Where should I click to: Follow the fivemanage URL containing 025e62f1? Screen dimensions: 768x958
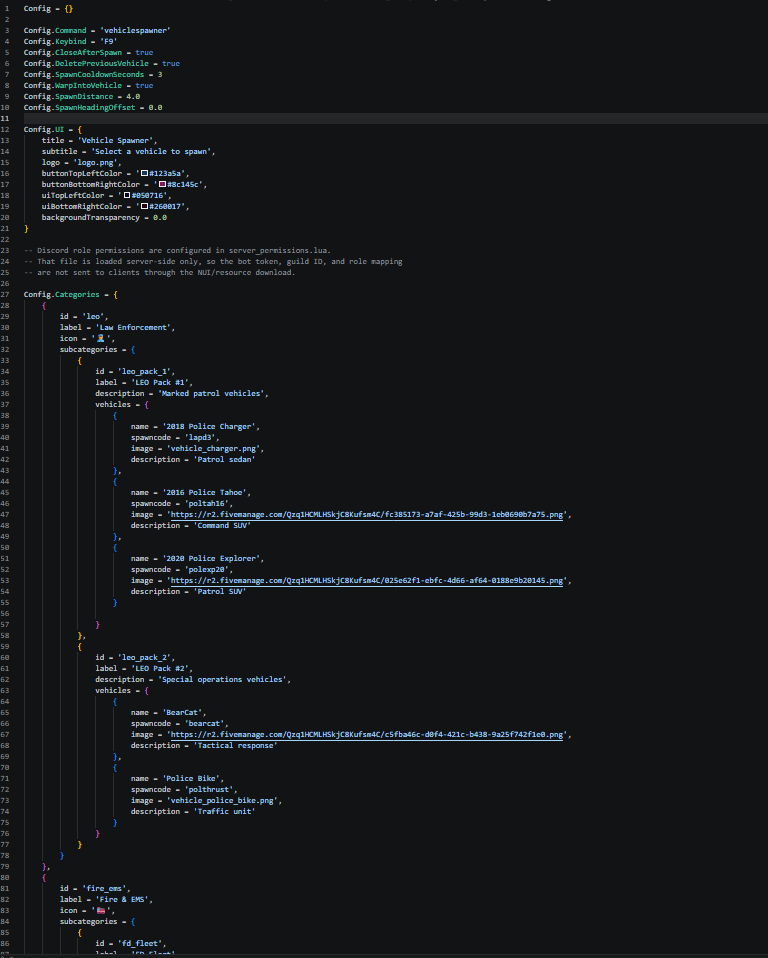click(x=367, y=580)
